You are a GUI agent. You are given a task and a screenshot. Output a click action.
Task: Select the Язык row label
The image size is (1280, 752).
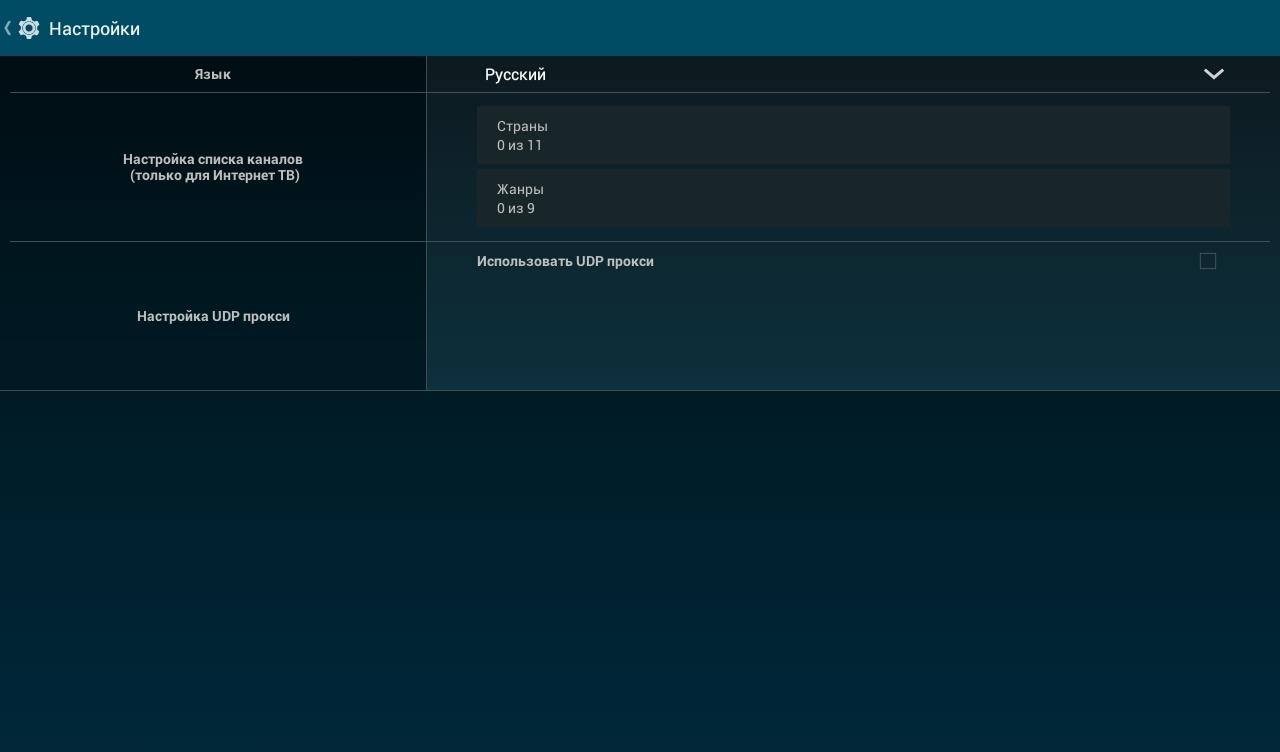coord(212,75)
